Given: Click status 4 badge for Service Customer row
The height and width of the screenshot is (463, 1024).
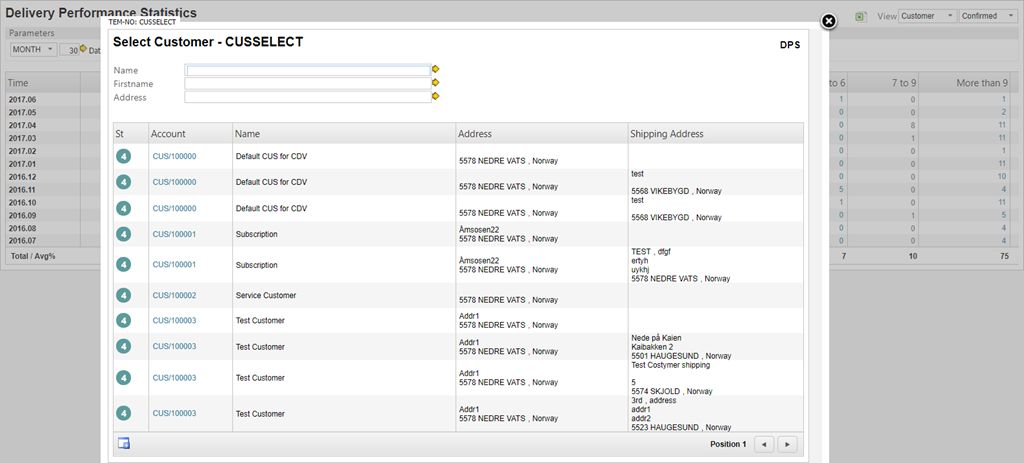Looking at the screenshot, I should (123, 296).
